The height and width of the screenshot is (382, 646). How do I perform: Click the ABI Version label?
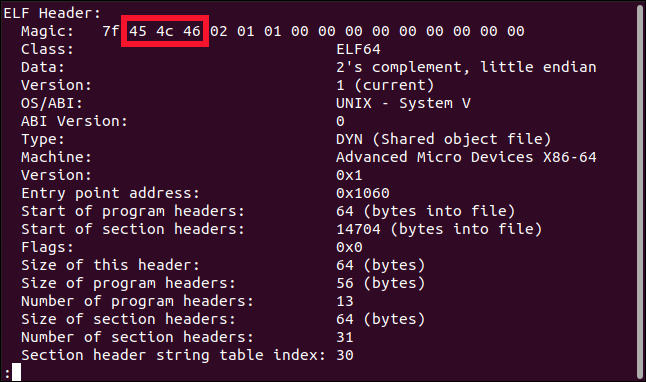tap(74, 121)
